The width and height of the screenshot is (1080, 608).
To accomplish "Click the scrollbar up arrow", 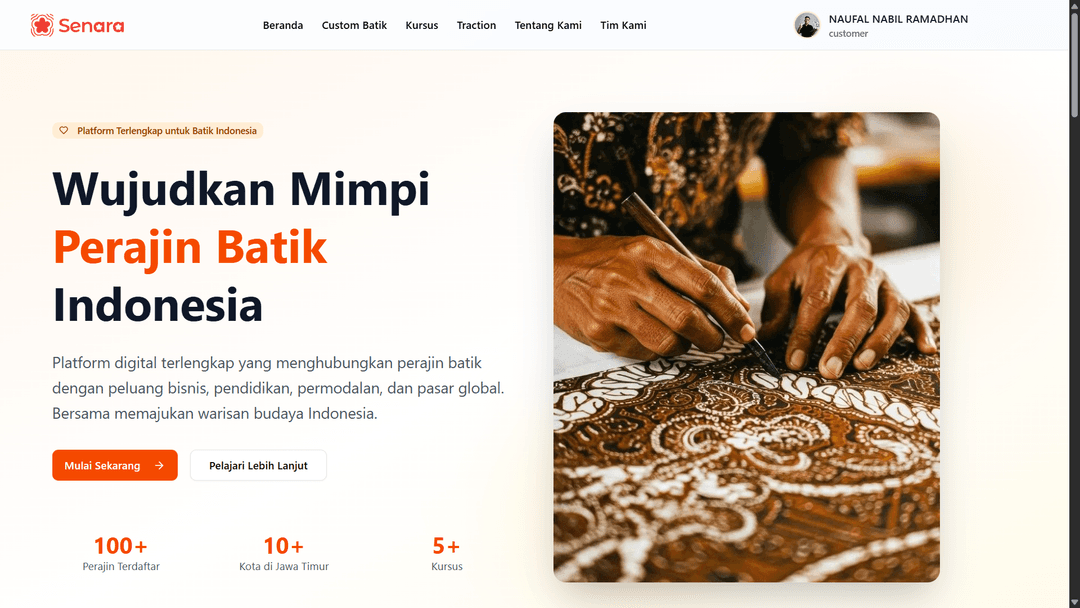I will (x=1074, y=5).
